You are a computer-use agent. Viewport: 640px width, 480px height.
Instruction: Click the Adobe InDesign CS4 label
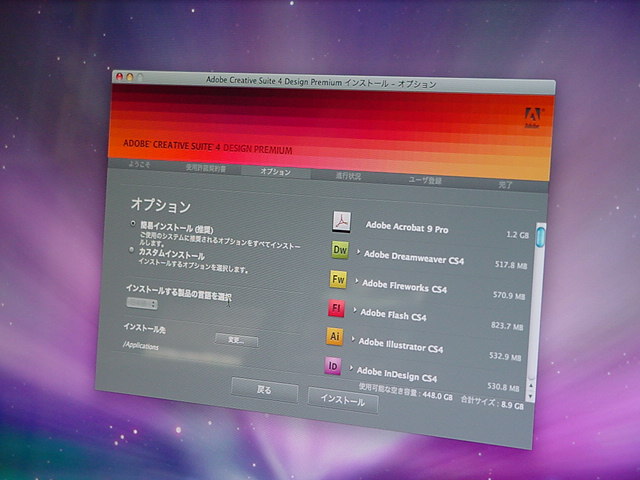point(397,374)
